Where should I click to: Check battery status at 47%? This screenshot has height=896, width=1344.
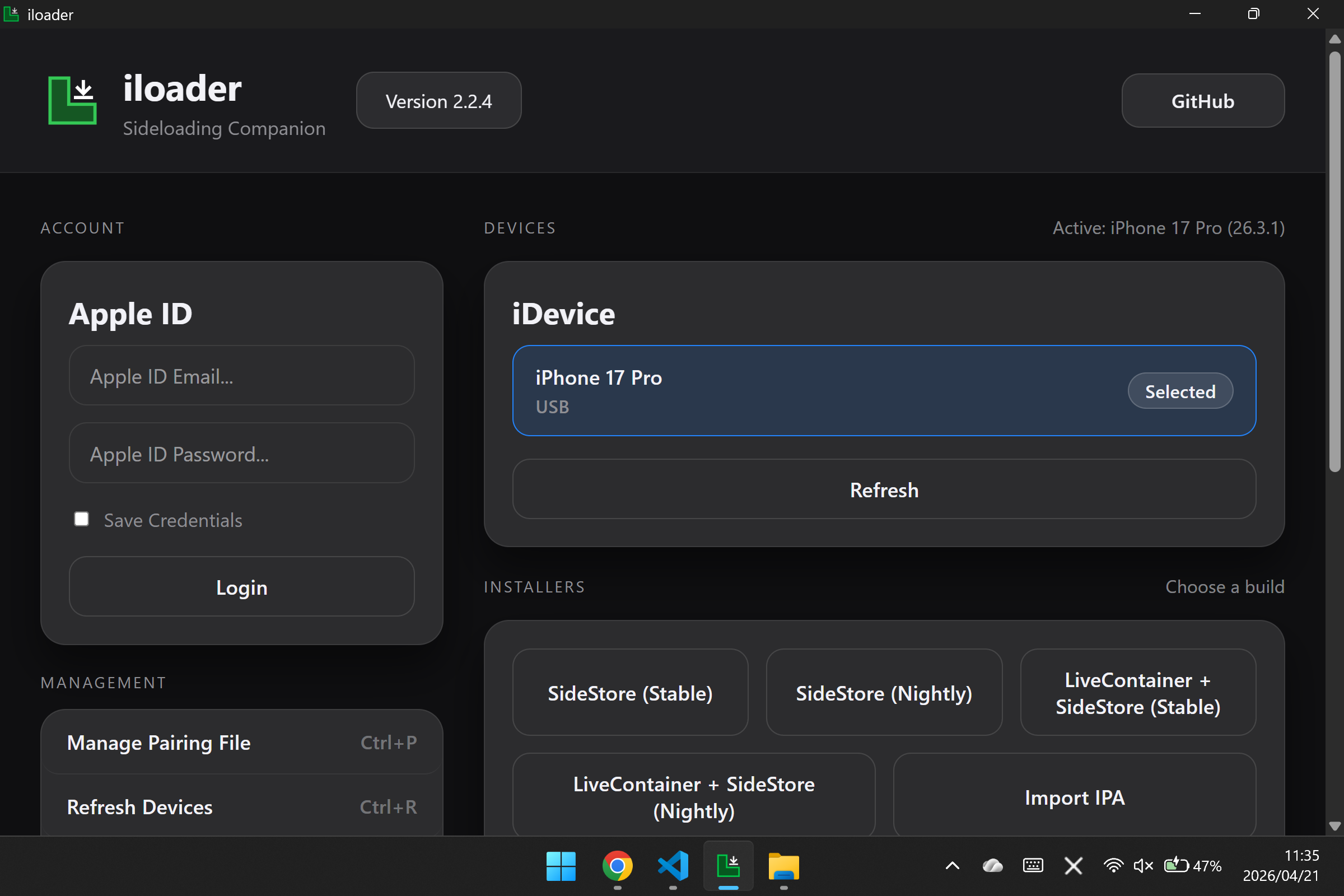point(1193,866)
